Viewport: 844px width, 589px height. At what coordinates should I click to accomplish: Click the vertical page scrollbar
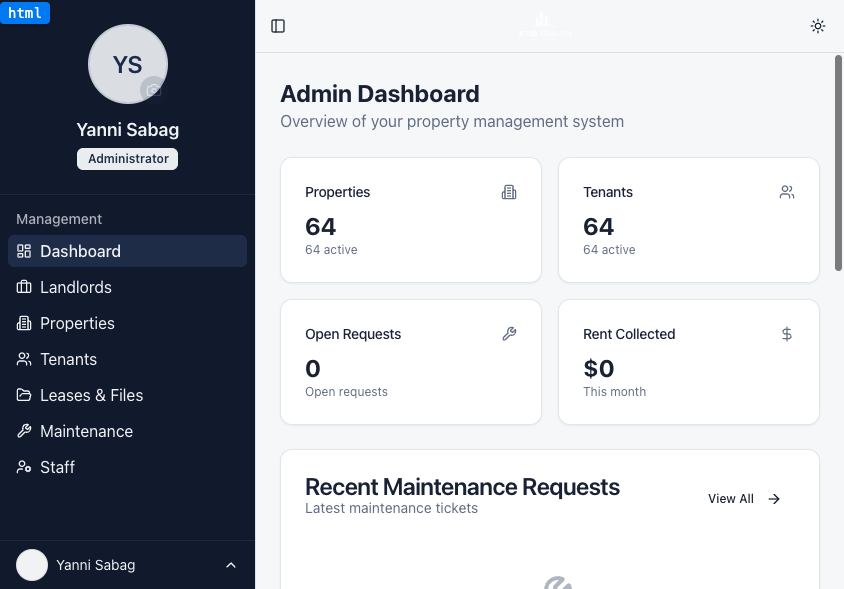838,162
